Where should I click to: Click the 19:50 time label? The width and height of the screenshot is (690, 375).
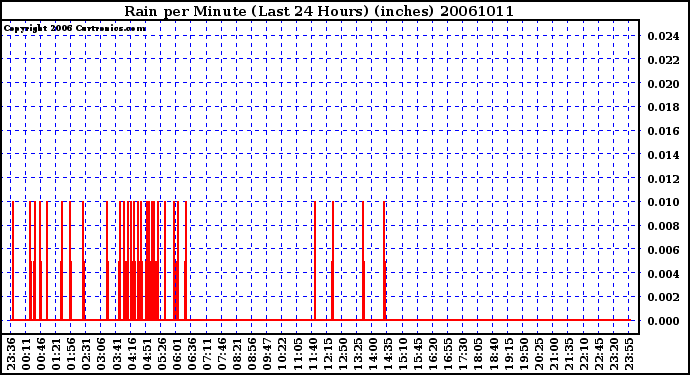523,354
